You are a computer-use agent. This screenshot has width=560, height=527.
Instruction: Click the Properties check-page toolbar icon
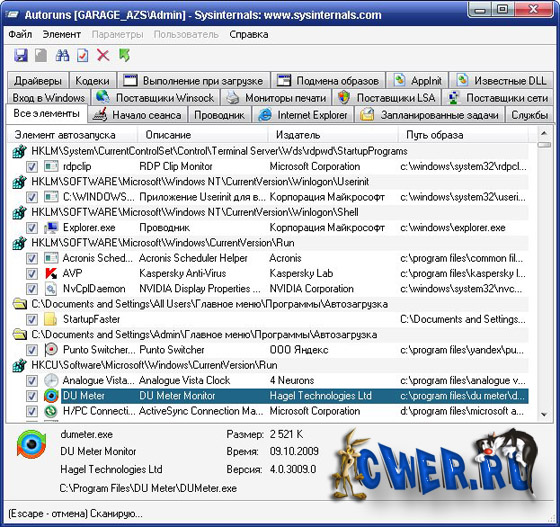point(82,55)
